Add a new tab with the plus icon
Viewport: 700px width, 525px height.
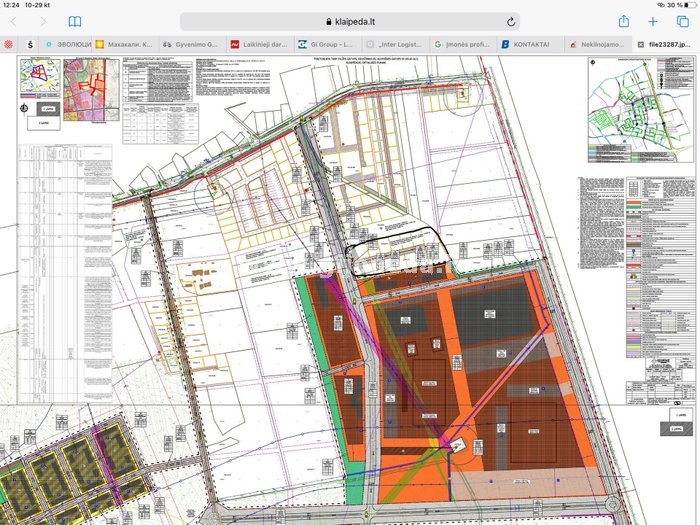pos(653,21)
